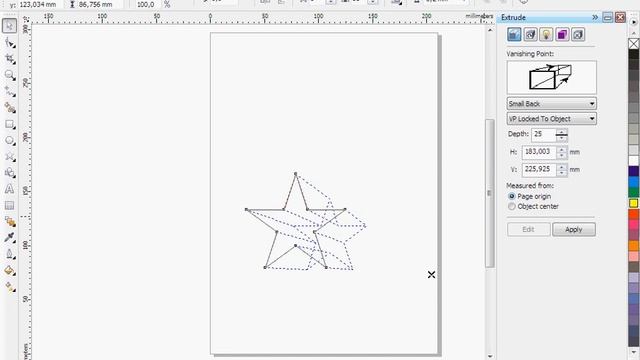Select the Interactive Blend tool
The image size is (640, 360).
click(x=9, y=222)
